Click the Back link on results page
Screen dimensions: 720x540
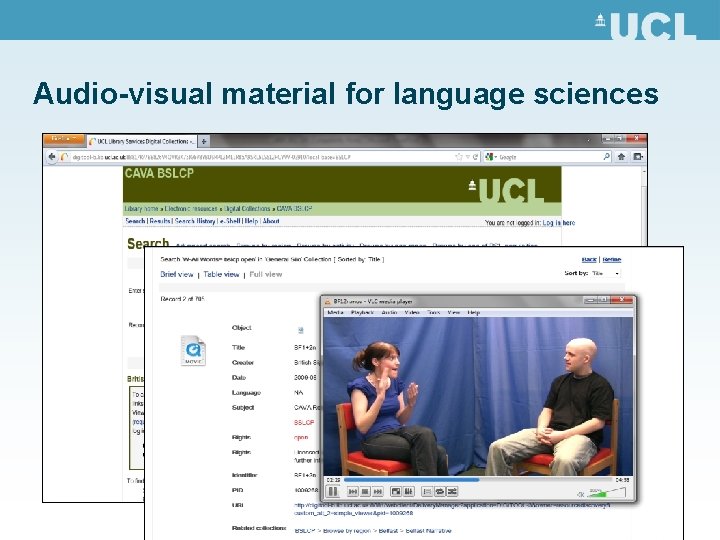pyautogui.click(x=589, y=259)
